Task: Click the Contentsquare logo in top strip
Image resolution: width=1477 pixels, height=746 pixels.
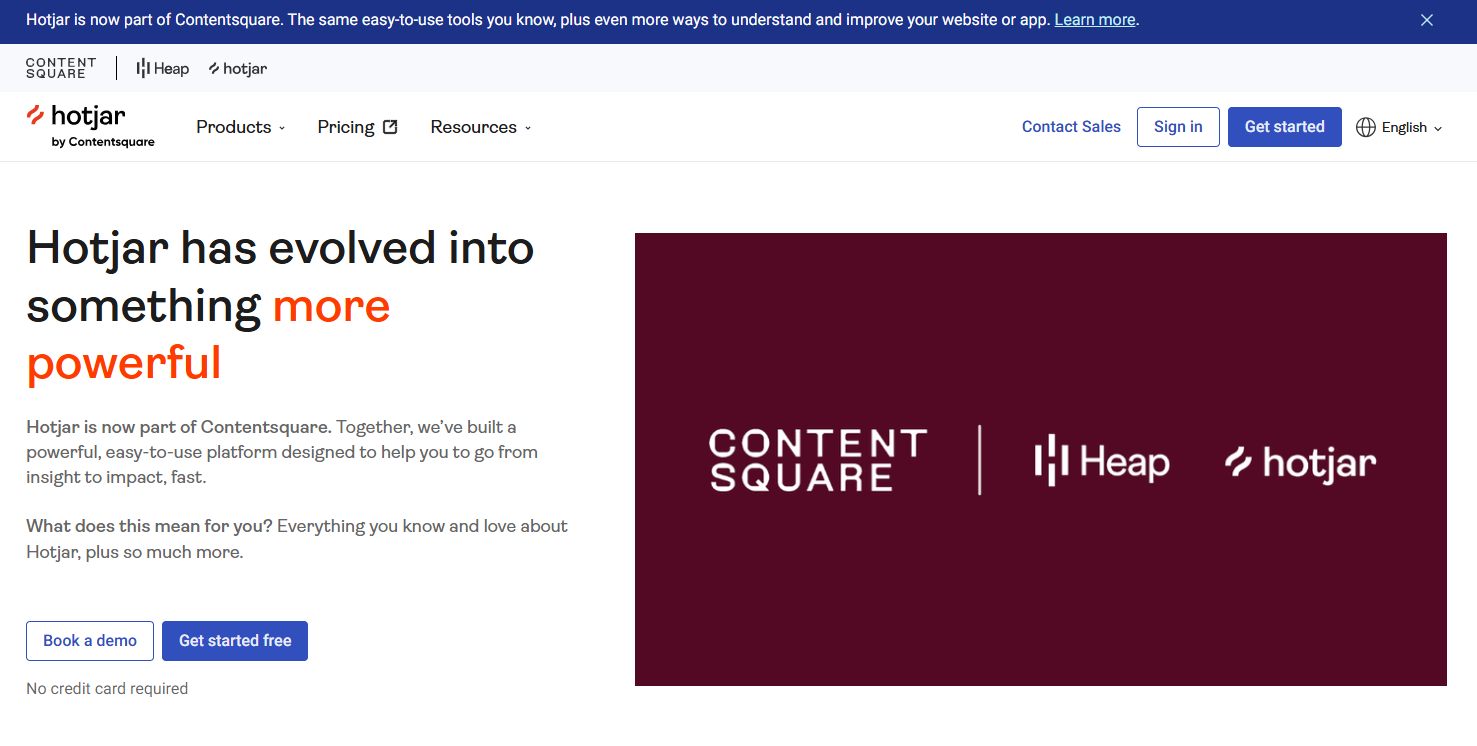Action: (x=61, y=68)
